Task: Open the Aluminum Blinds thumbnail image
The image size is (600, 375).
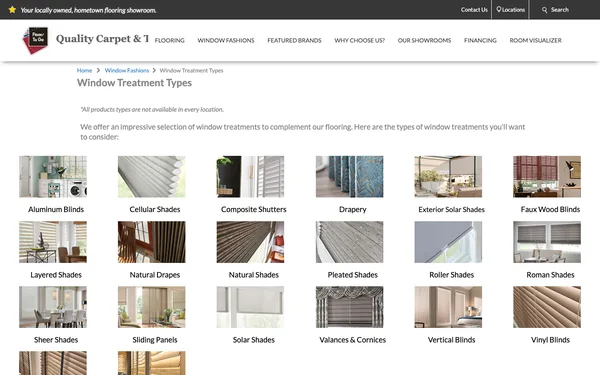Action: tap(53, 176)
